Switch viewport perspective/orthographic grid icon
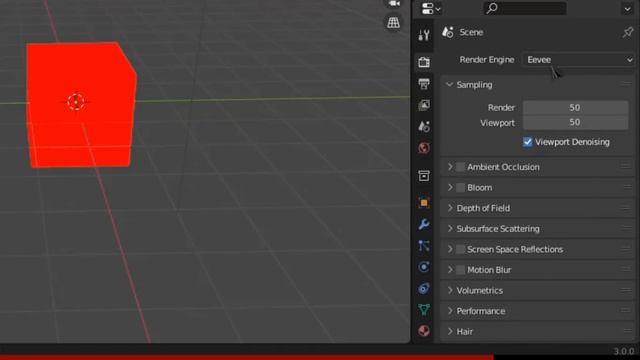This screenshot has height=360, width=640. [x=393, y=22]
